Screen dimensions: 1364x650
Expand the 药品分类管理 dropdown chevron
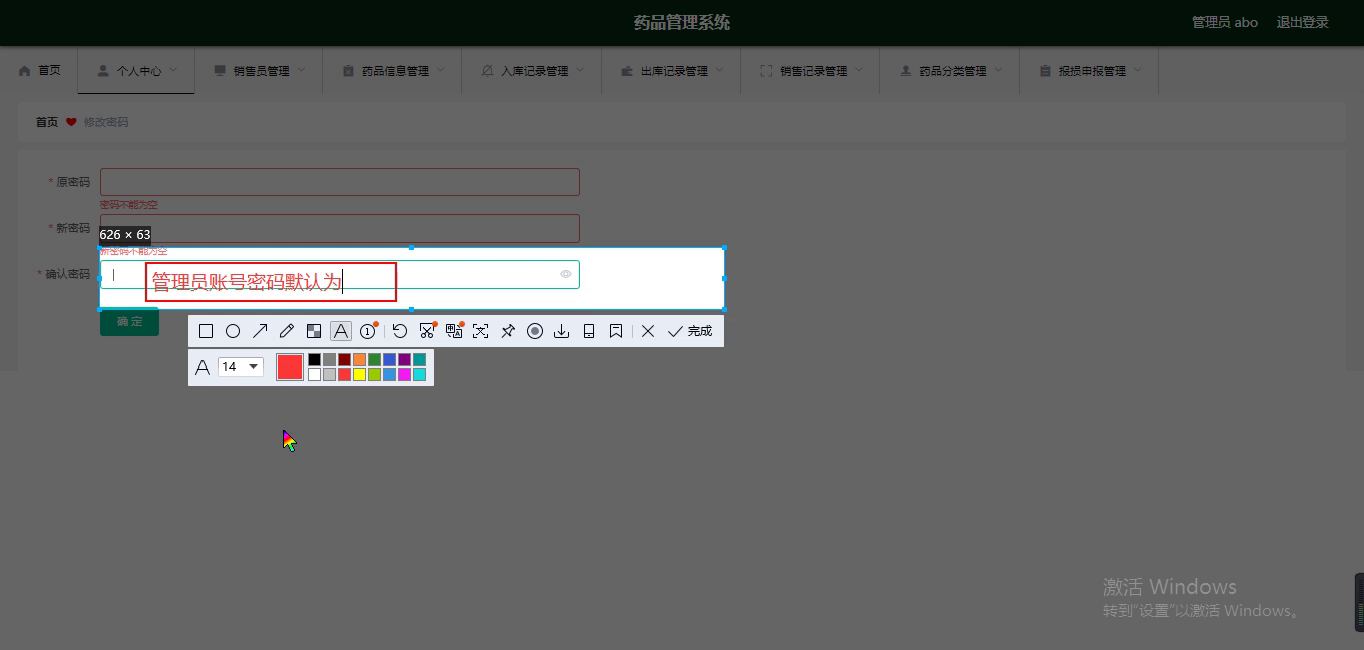[999, 70]
